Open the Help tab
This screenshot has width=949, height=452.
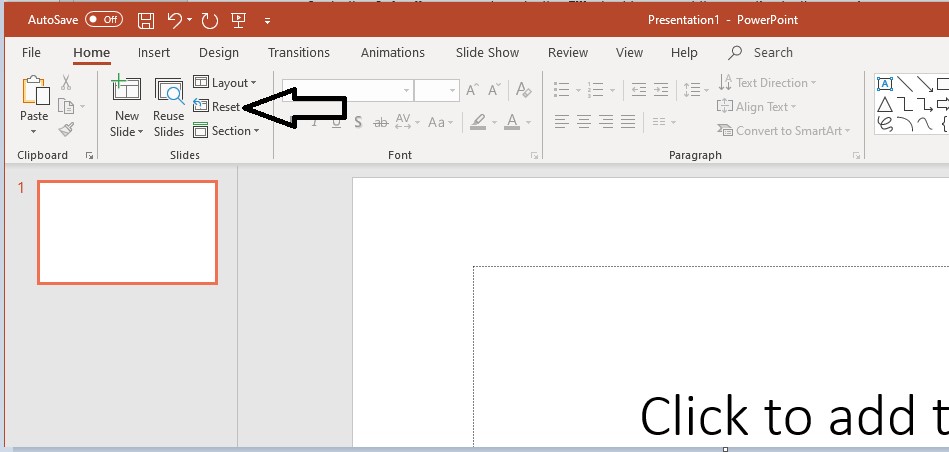click(684, 53)
